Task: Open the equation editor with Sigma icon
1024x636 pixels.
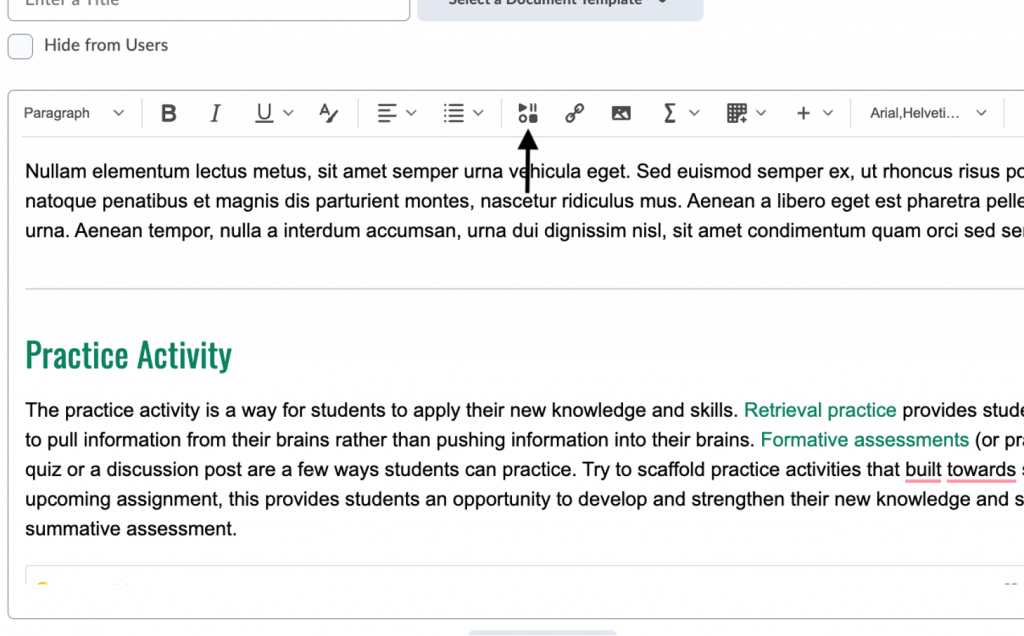Action: point(673,112)
